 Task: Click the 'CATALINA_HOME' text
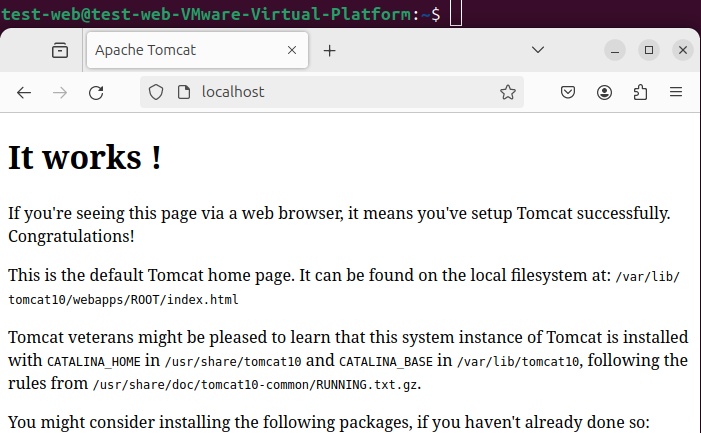[94, 362]
